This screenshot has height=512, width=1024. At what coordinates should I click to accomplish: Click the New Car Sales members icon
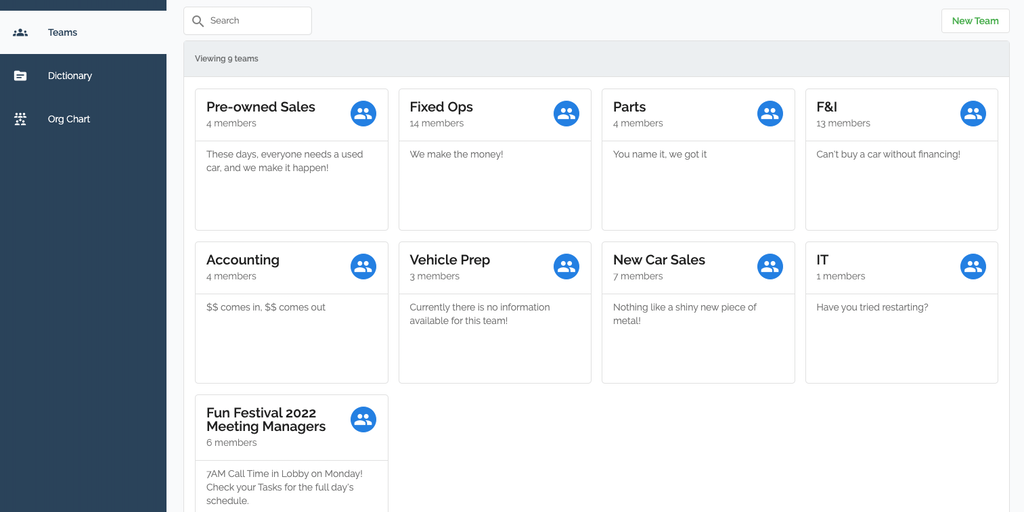point(769,267)
